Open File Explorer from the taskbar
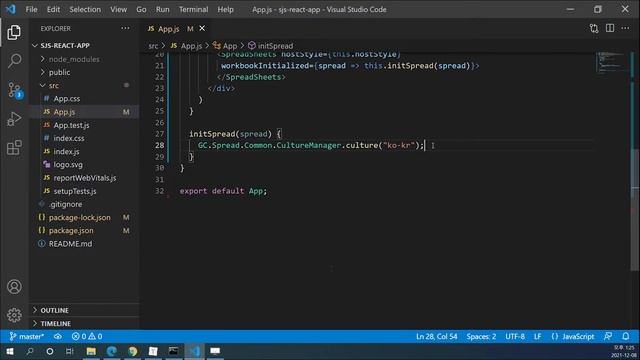This screenshot has width=640, height=360. tap(91, 351)
